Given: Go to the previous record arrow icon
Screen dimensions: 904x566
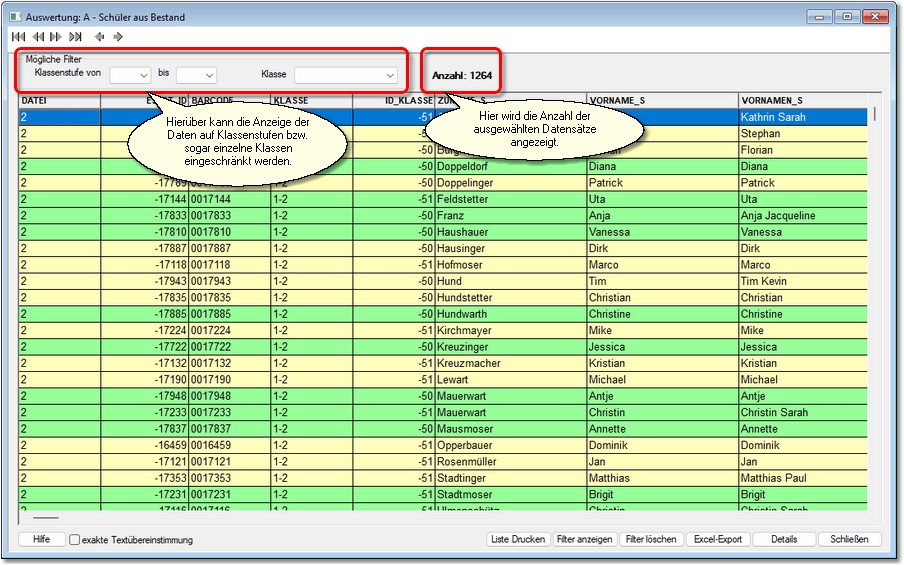Looking at the screenshot, I should pos(37,37).
